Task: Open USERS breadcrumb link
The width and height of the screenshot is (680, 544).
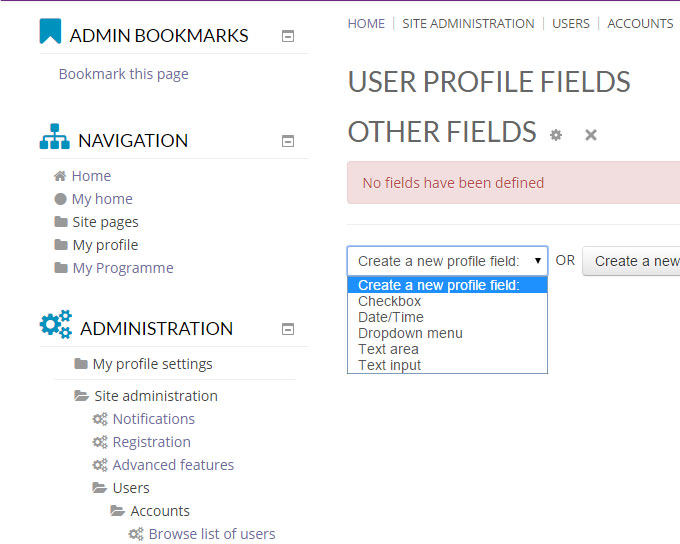Action: tap(571, 23)
